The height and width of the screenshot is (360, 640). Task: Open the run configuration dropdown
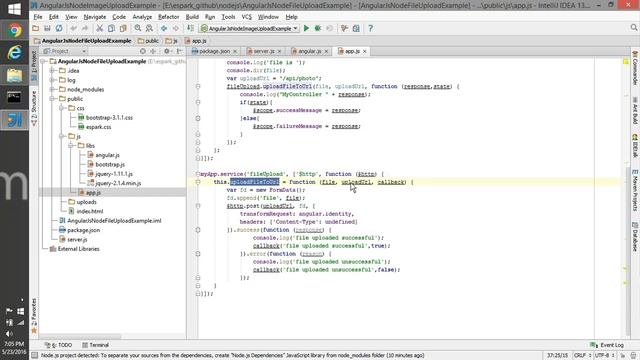249,28
